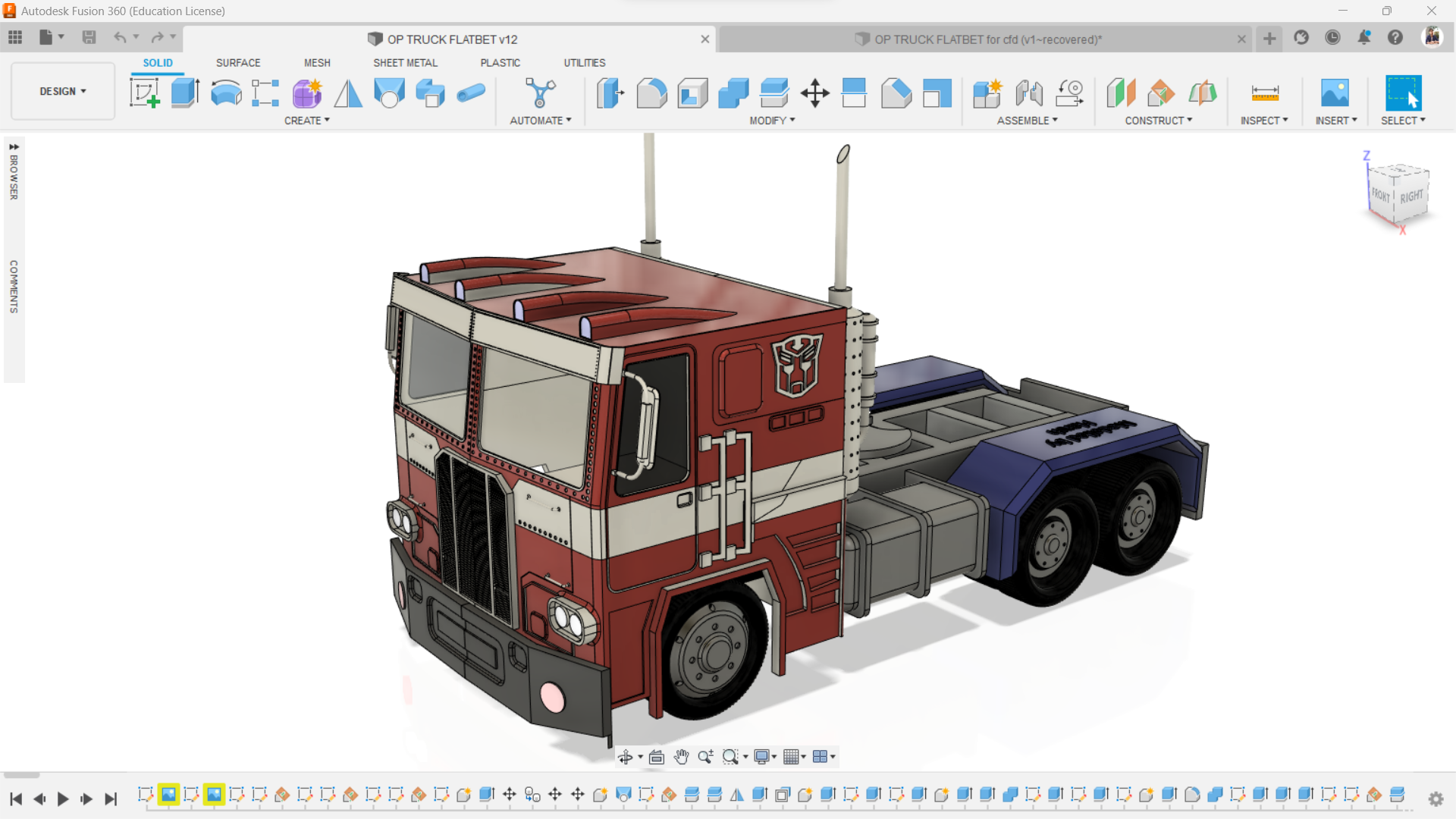This screenshot has width=1456, height=819.
Task: Select the Shell tool
Action: tap(692, 93)
